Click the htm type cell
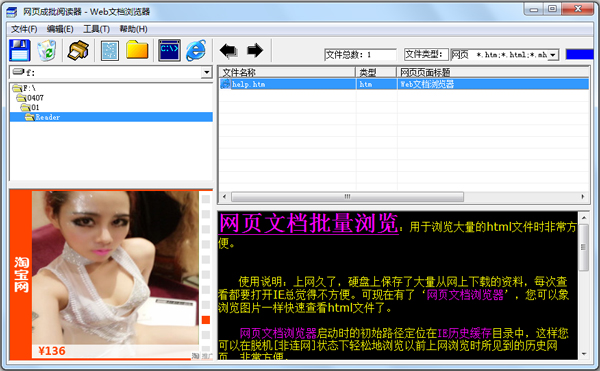 tap(376, 84)
